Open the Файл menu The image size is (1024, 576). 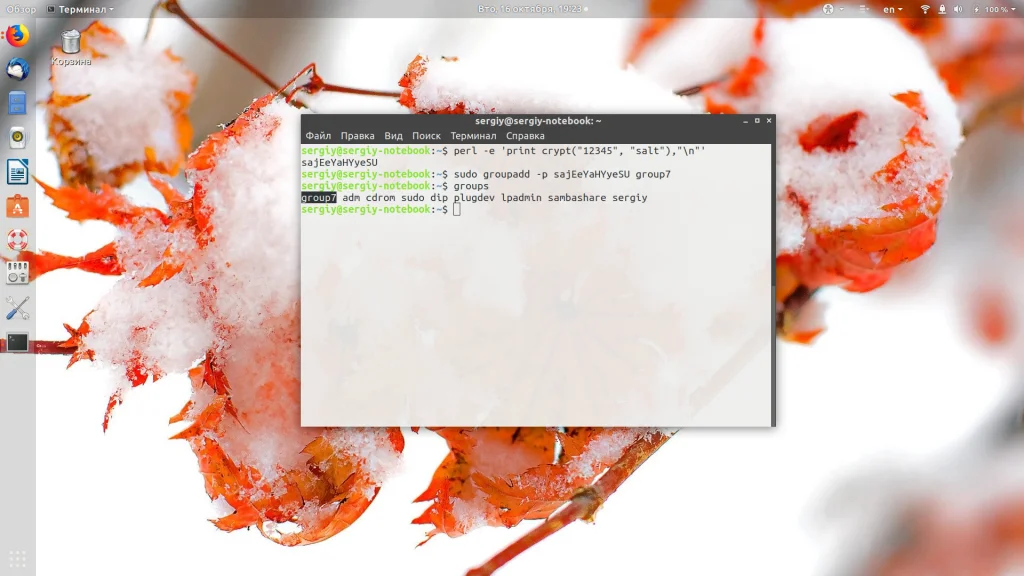click(x=318, y=136)
